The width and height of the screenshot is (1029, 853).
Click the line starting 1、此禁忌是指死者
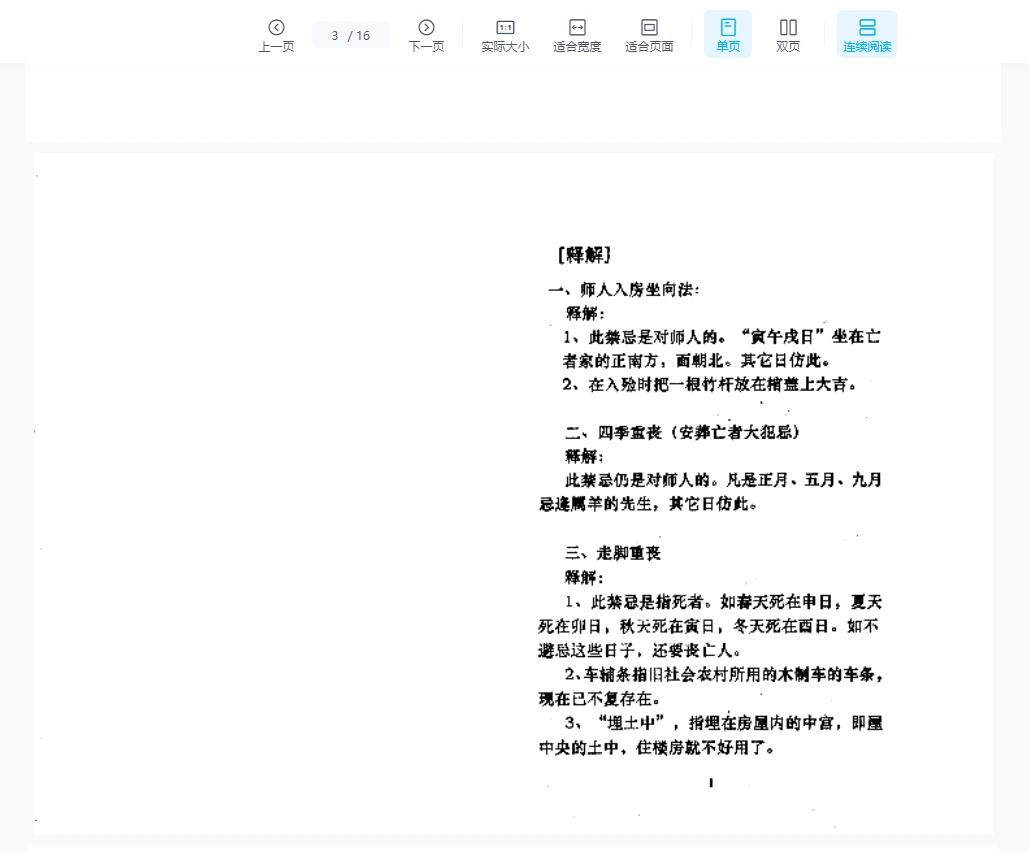(x=723, y=602)
